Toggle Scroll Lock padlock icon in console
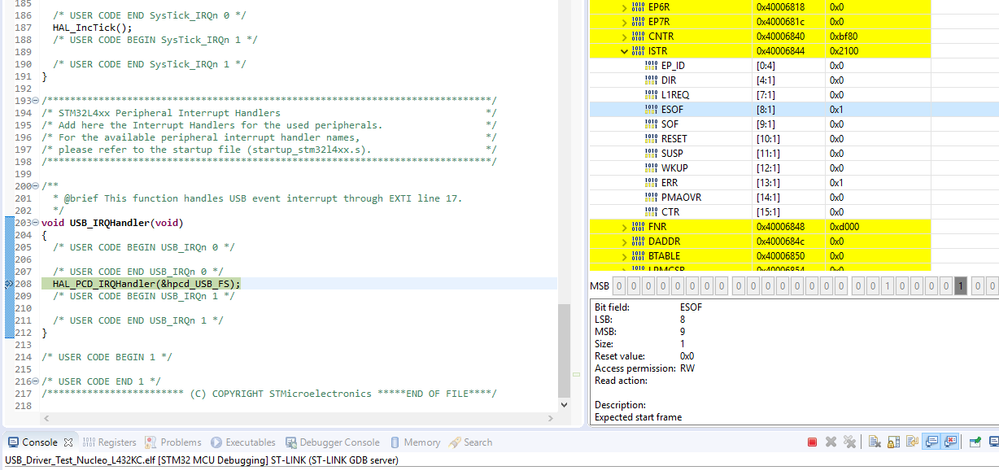This screenshot has height=470, width=999. 893,442
